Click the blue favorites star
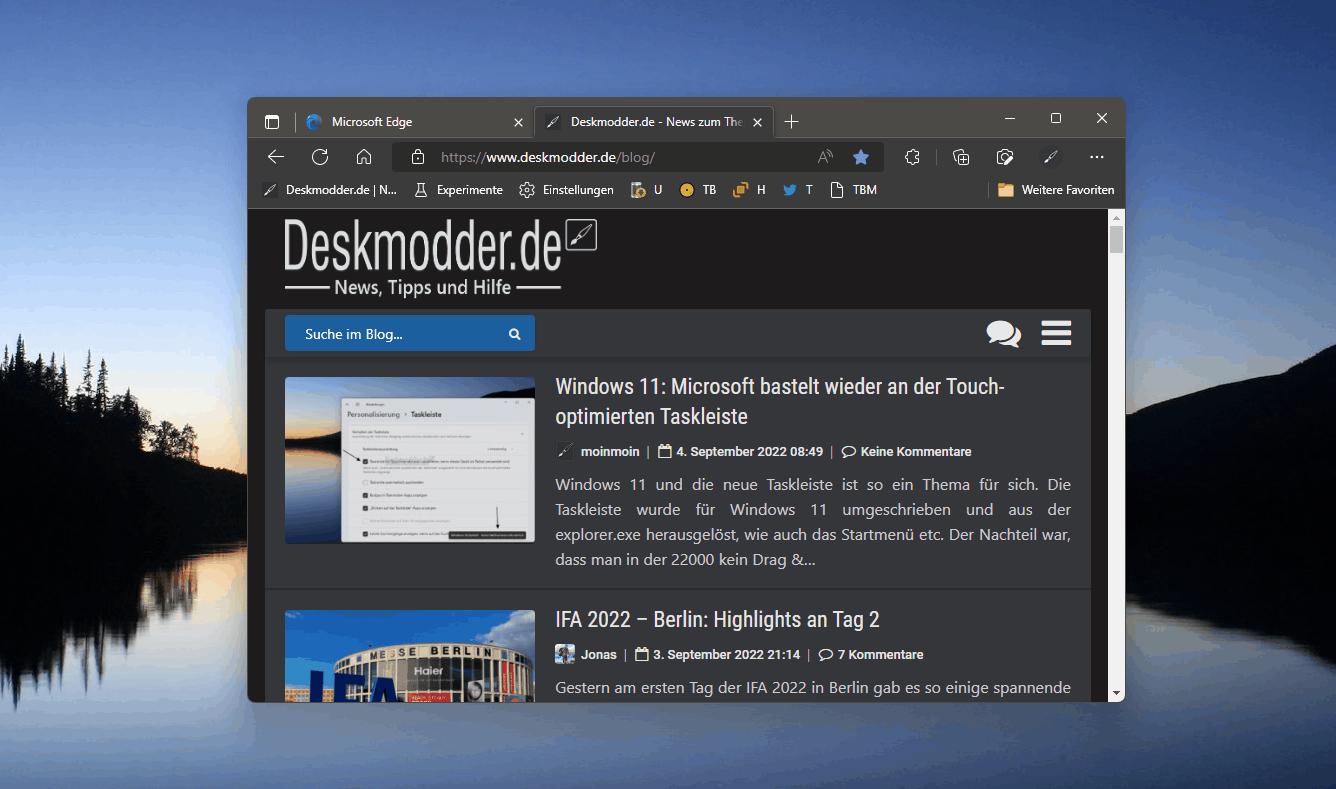 (x=861, y=157)
